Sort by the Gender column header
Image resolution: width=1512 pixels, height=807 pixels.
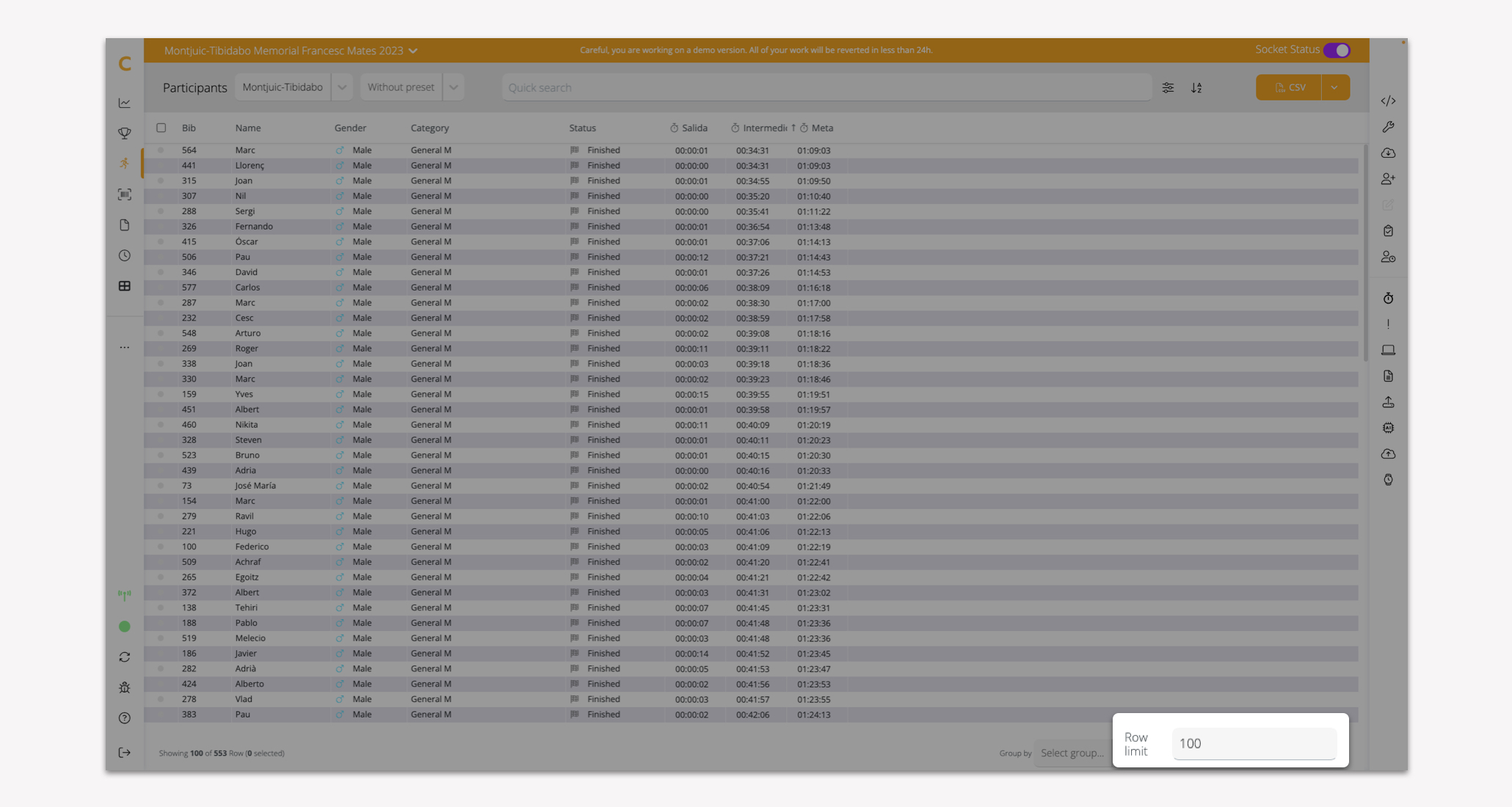click(350, 128)
